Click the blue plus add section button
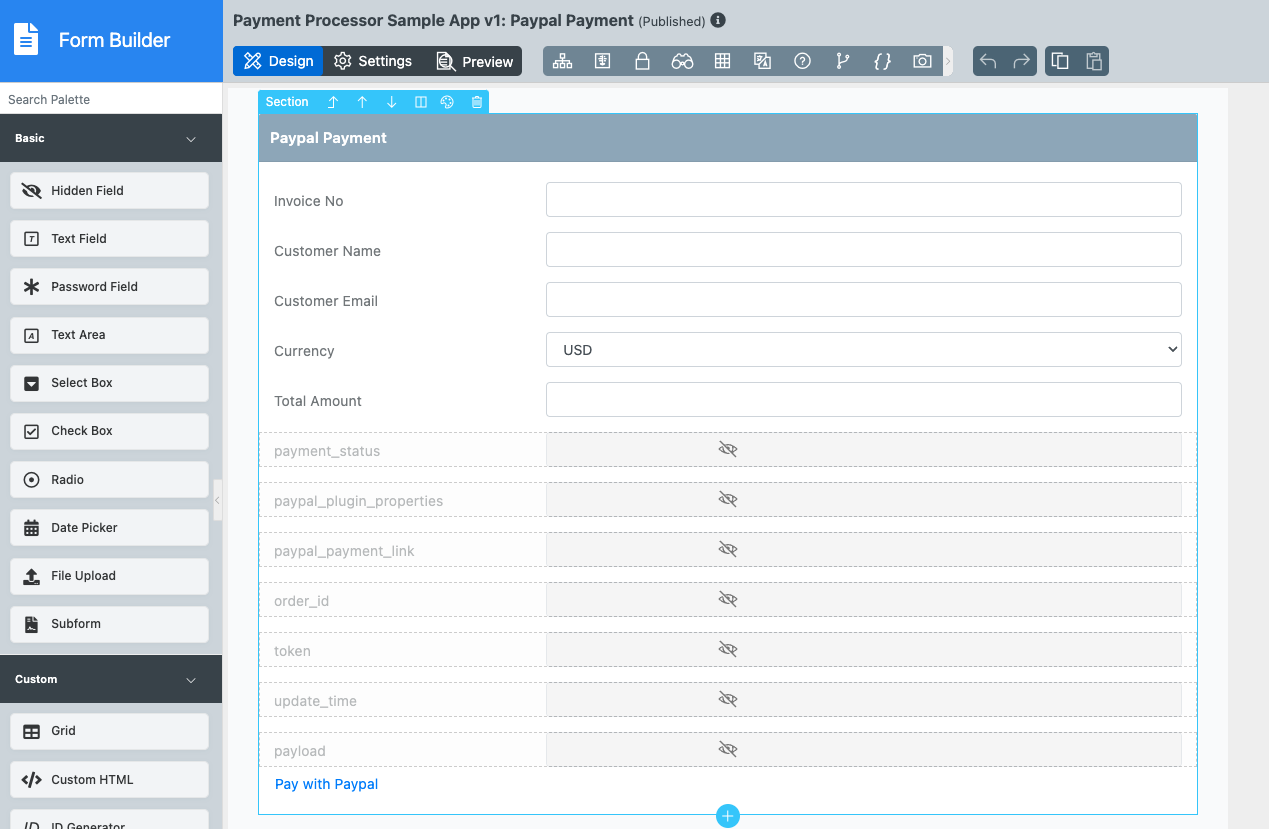 728,816
